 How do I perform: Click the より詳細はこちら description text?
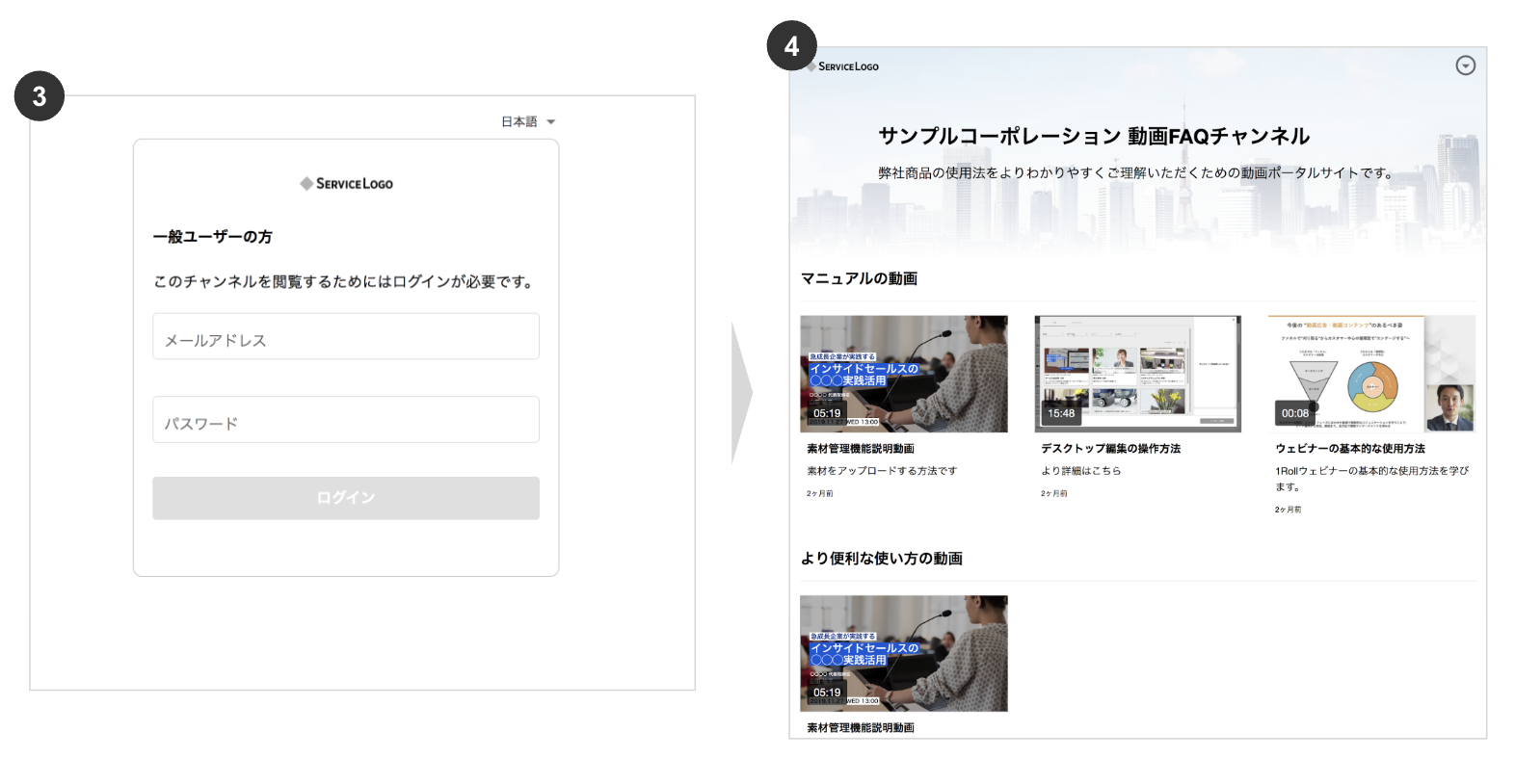[1081, 471]
